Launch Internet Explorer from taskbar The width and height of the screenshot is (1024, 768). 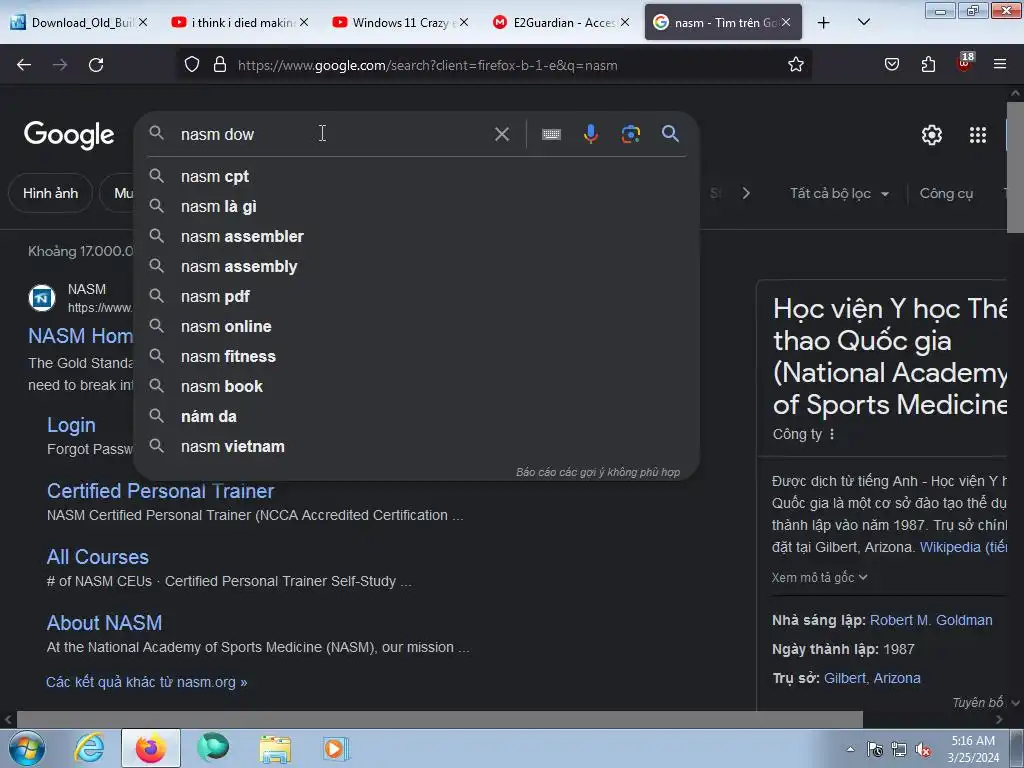tap(89, 748)
